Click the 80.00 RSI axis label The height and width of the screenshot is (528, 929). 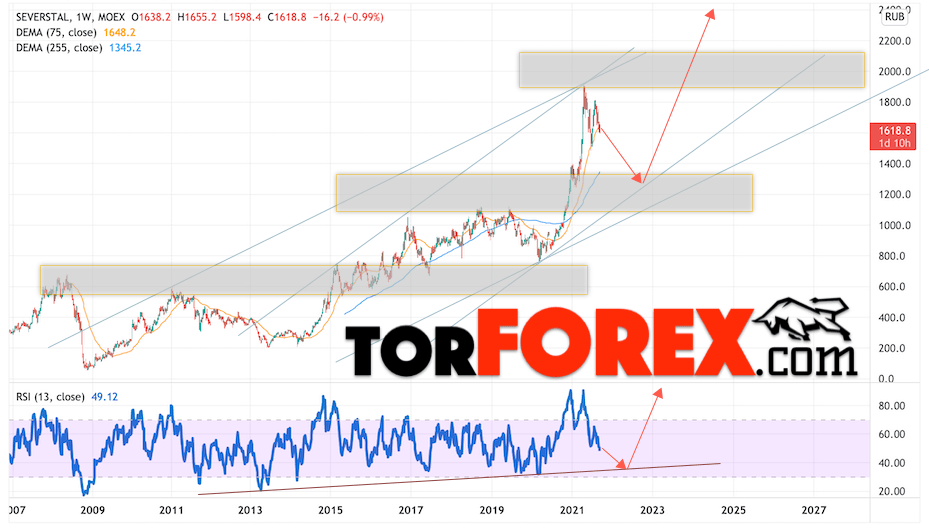point(892,407)
